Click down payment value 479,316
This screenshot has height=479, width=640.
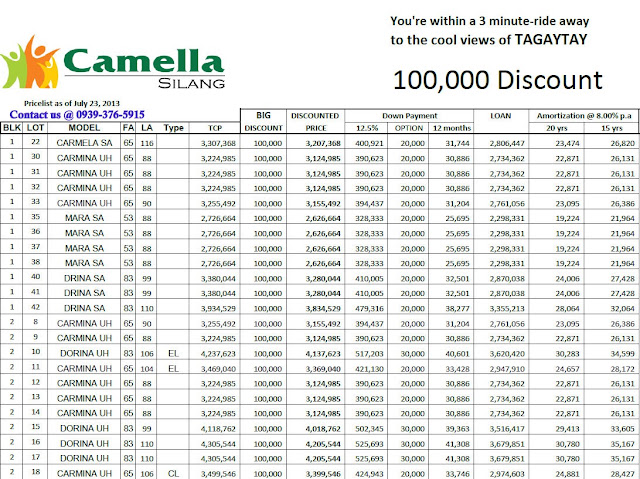coord(369,308)
